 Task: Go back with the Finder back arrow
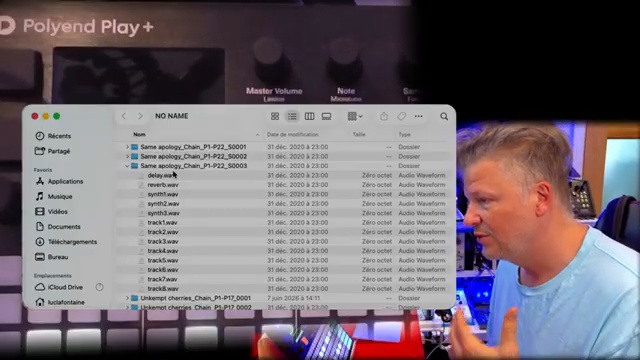[x=124, y=116]
